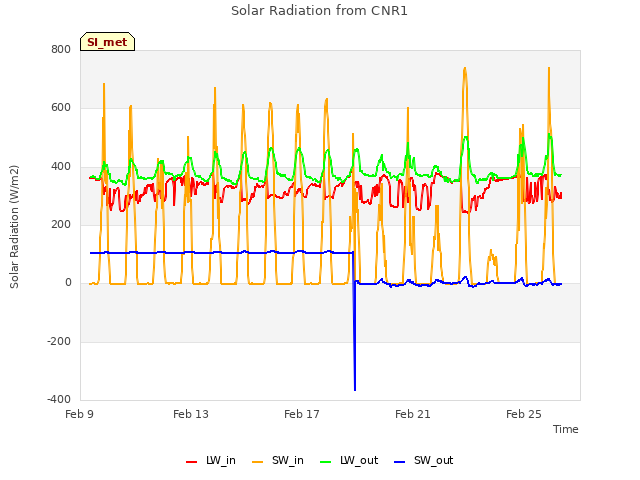Click the x-axis title Time
This screenshot has height=480, width=640.
(x=566, y=429)
